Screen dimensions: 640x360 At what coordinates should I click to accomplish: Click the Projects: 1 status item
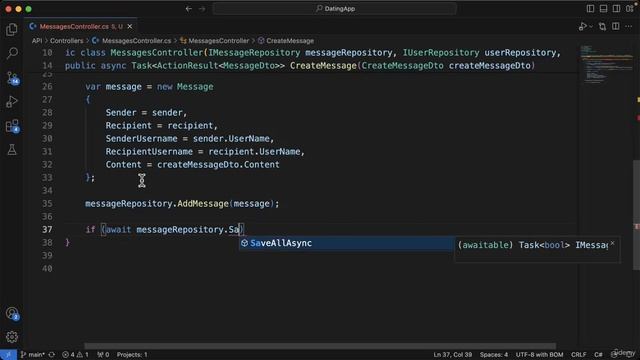[x=132, y=355]
